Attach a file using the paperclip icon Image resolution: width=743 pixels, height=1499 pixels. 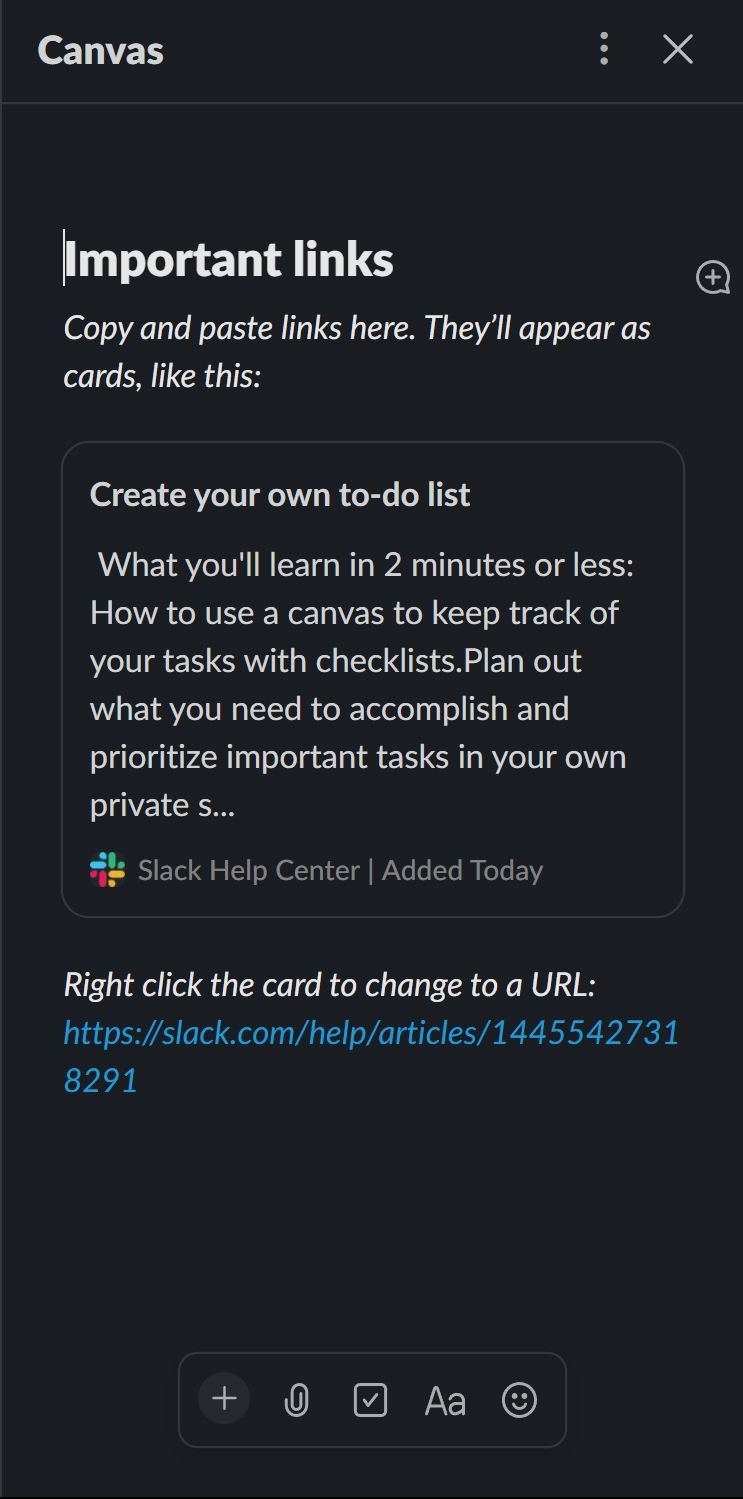click(x=297, y=1399)
